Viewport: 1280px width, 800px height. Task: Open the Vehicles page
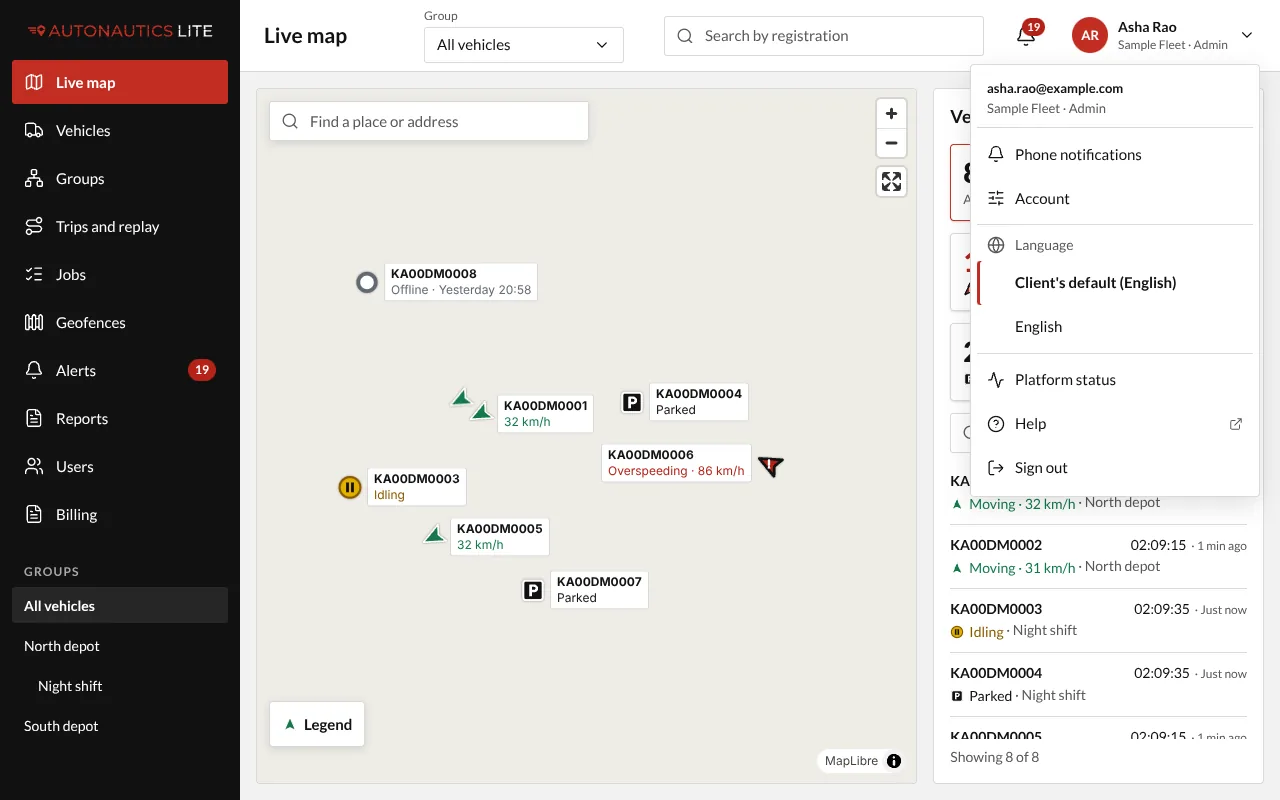pos(120,130)
